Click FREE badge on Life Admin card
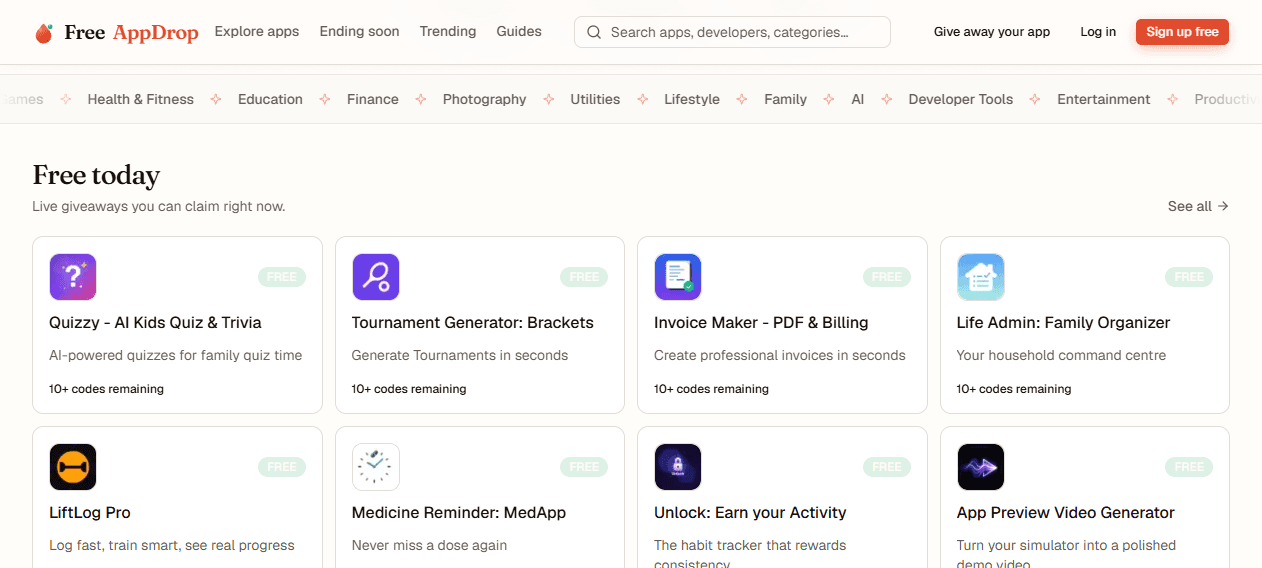The width and height of the screenshot is (1262, 568). pyautogui.click(x=1189, y=277)
